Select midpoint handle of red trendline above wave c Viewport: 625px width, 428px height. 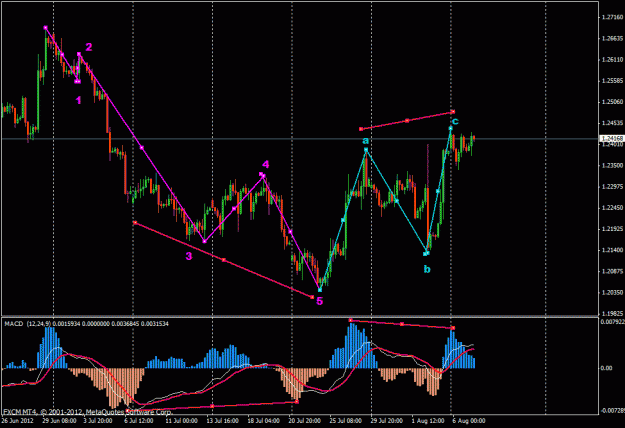pos(407,120)
